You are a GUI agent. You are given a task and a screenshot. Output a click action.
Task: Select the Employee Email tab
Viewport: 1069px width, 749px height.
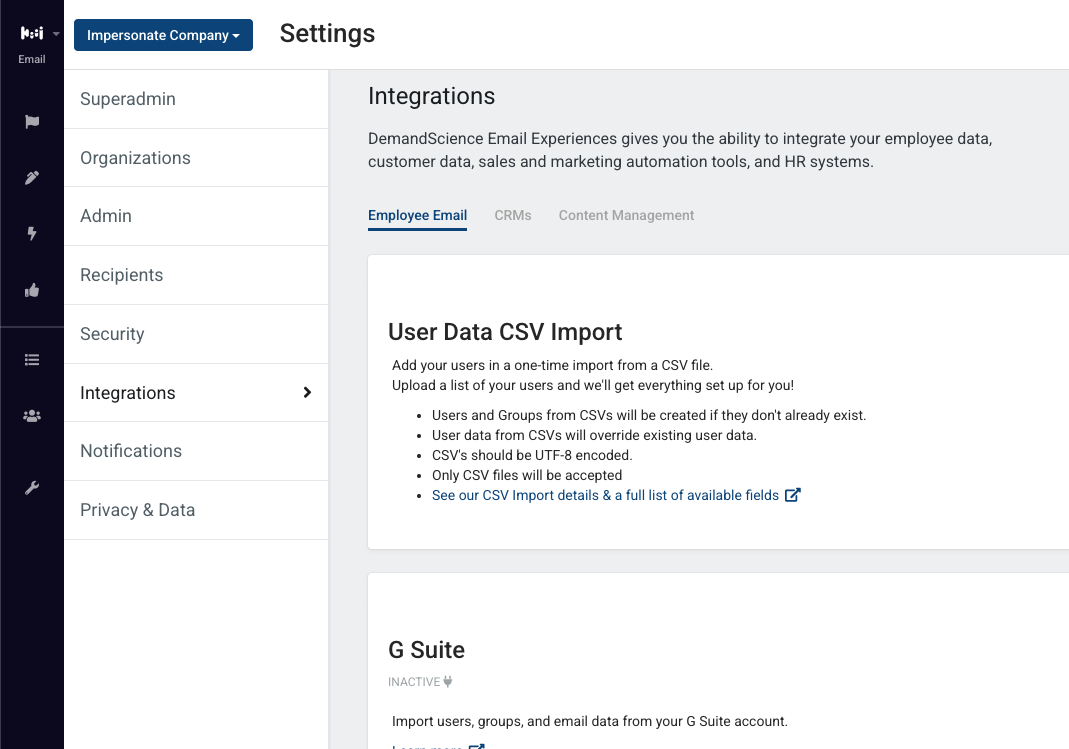(x=417, y=215)
